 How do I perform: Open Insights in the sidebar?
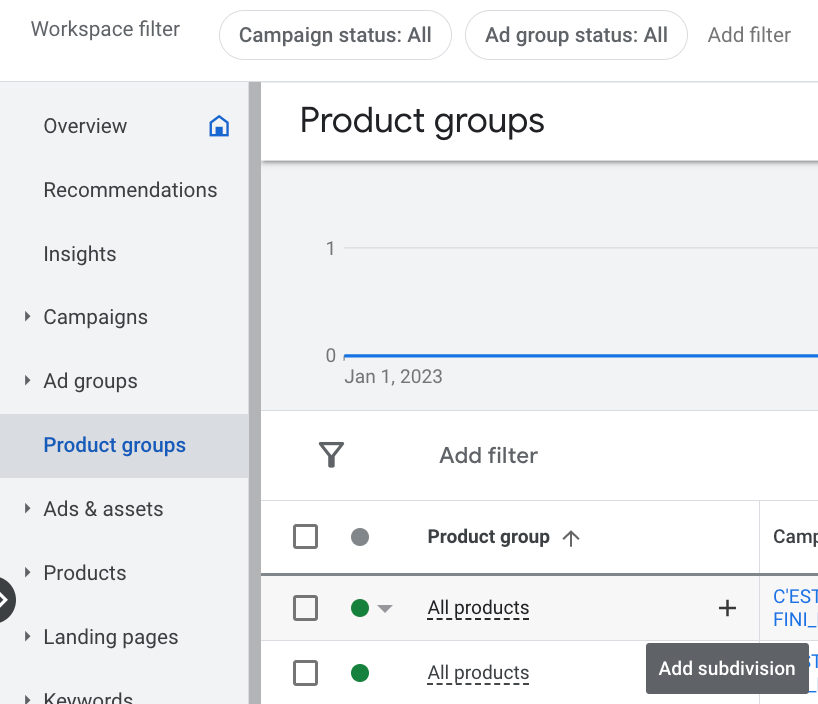click(80, 254)
